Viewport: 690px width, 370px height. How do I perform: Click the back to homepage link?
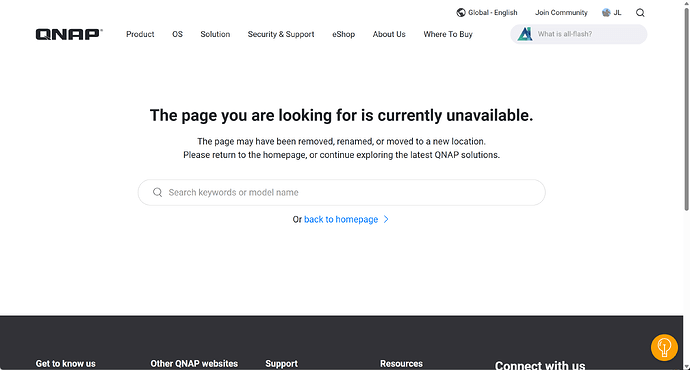(x=341, y=219)
